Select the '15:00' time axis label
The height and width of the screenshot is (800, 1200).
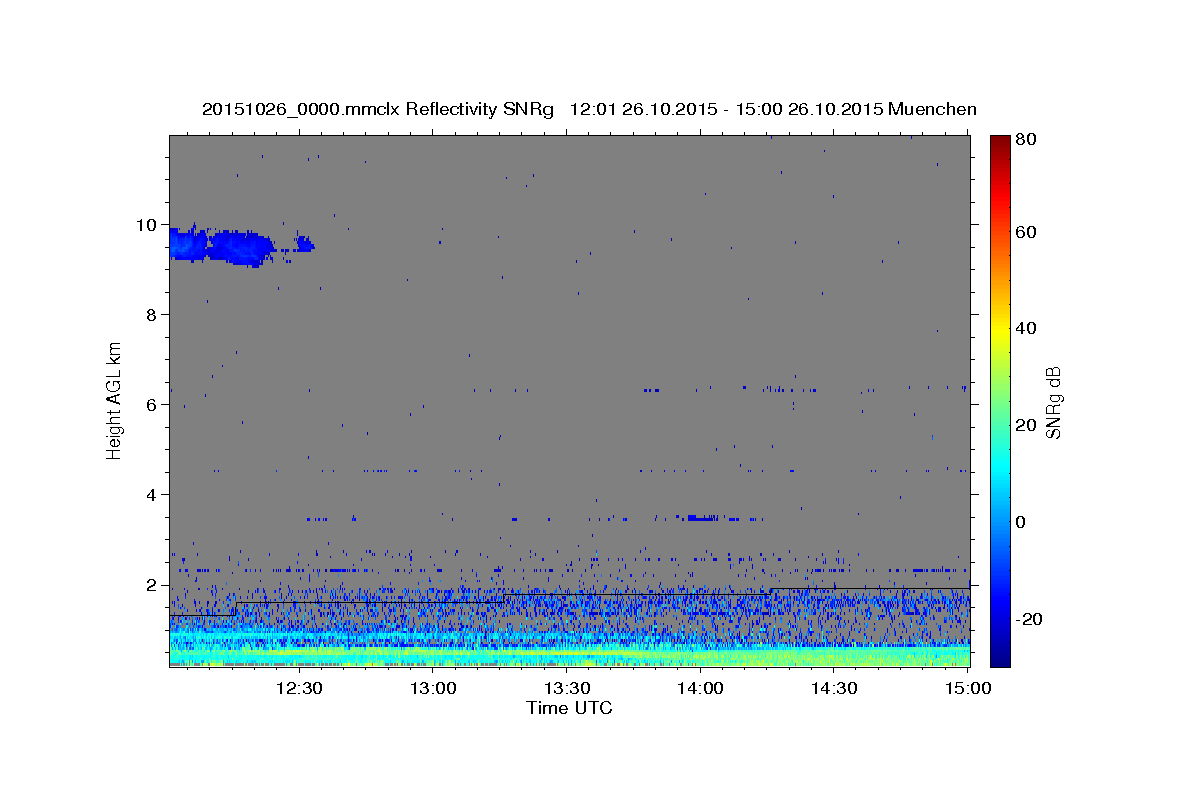pos(968,688)
